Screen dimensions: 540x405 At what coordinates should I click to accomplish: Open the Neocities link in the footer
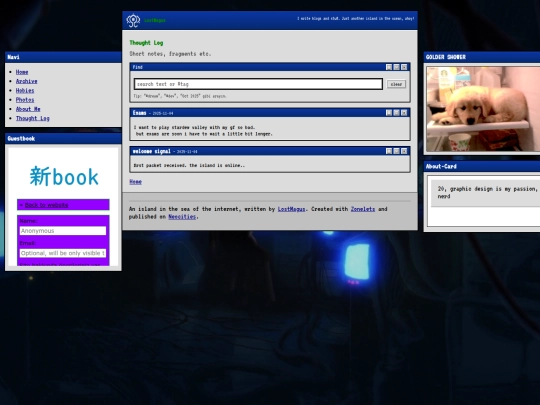tap(182, 217)
